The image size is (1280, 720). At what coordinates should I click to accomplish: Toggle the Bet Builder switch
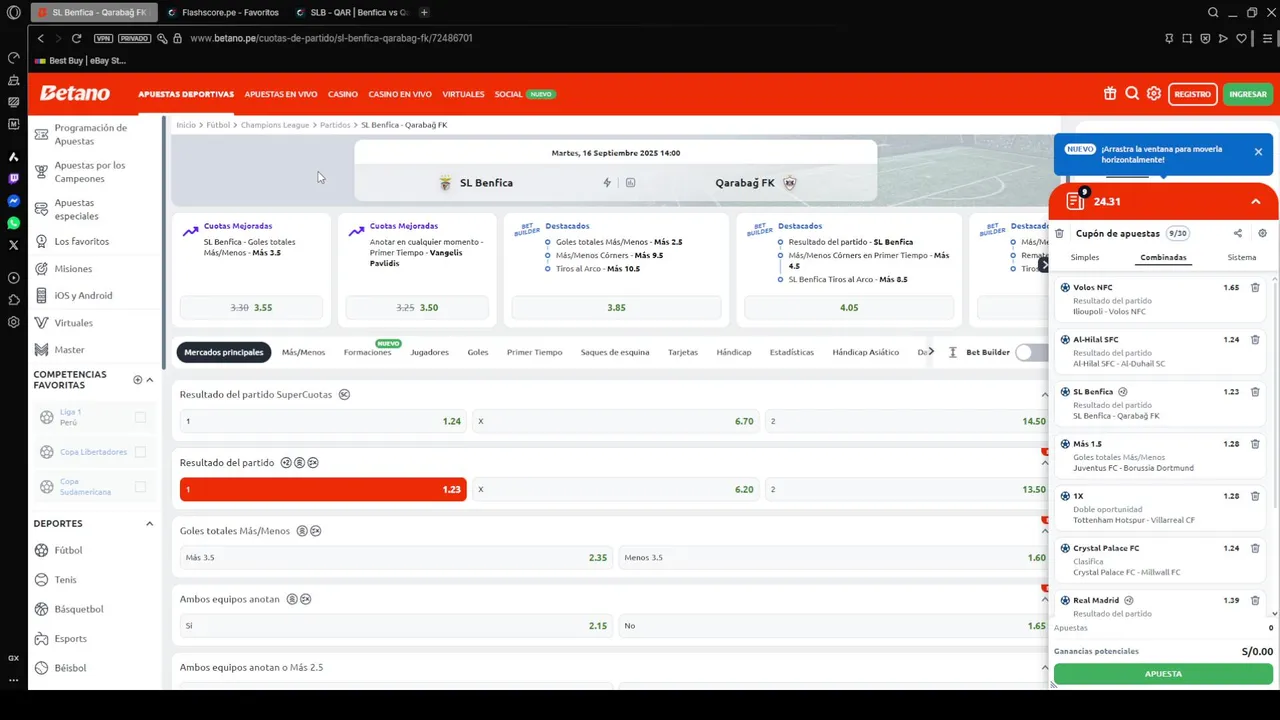[1031, 352]
